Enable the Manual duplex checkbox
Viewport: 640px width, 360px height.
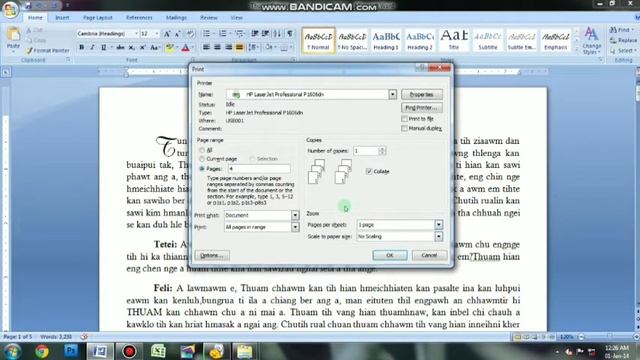point(404,128)
